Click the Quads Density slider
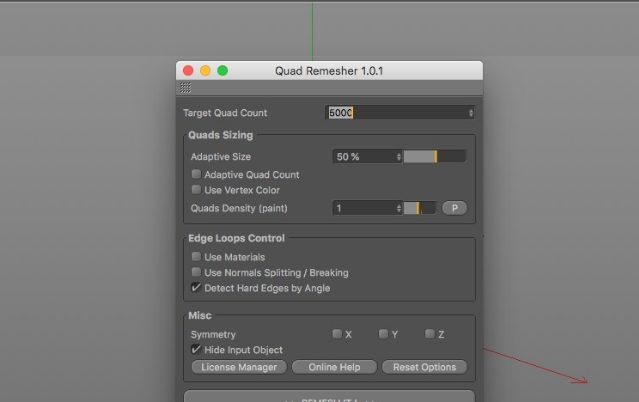 point(419,208)
